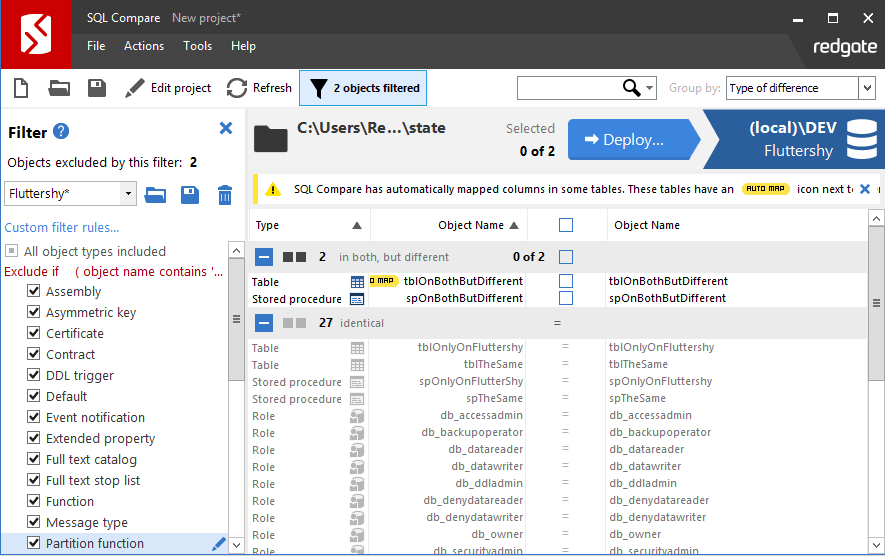
Task: Click the AUTO MAP badge in the warning bar
Action: [x=765, y=189]
